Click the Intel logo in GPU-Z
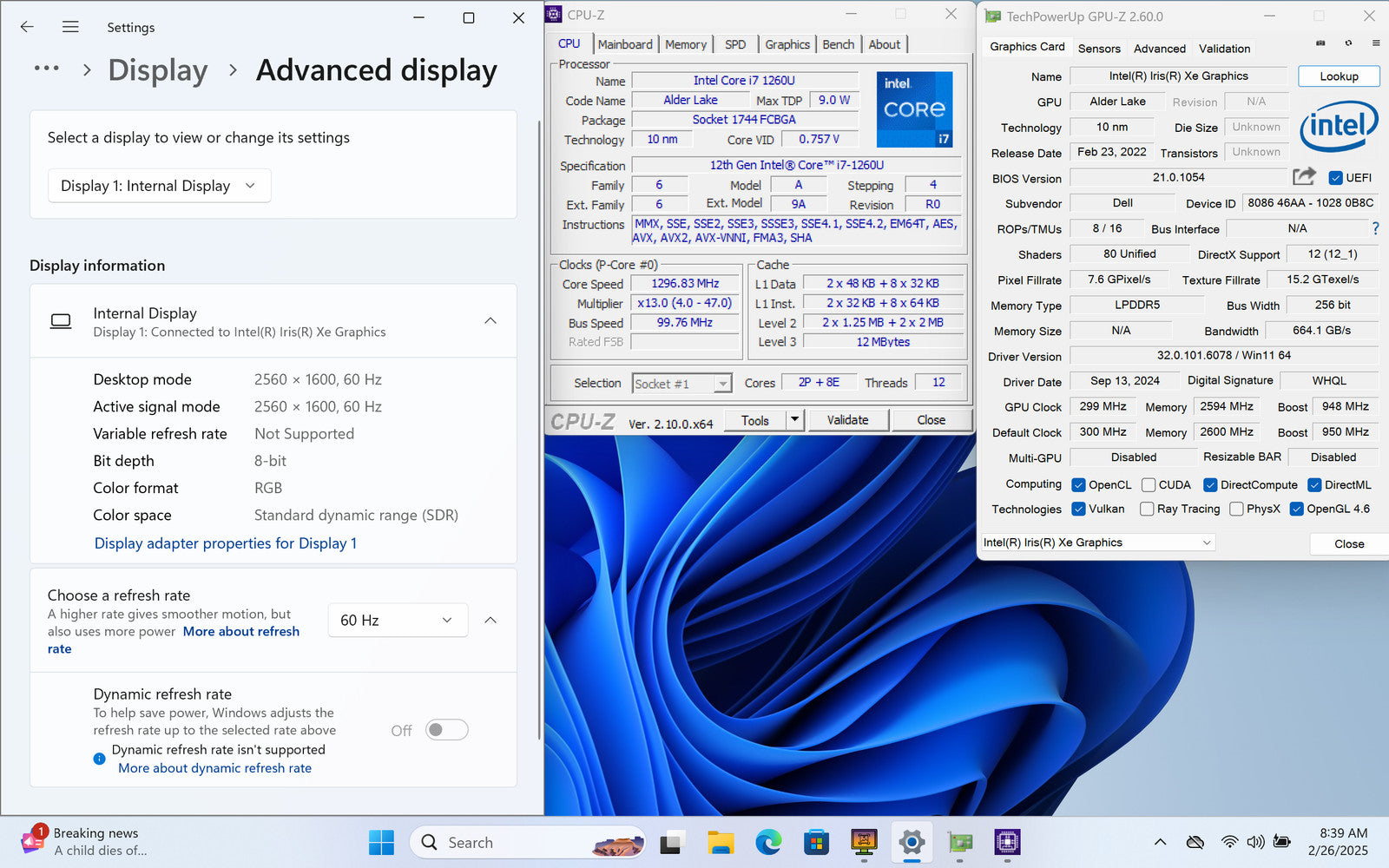The width and height of the screenshot is (1389, 868). pos(1339,127)
